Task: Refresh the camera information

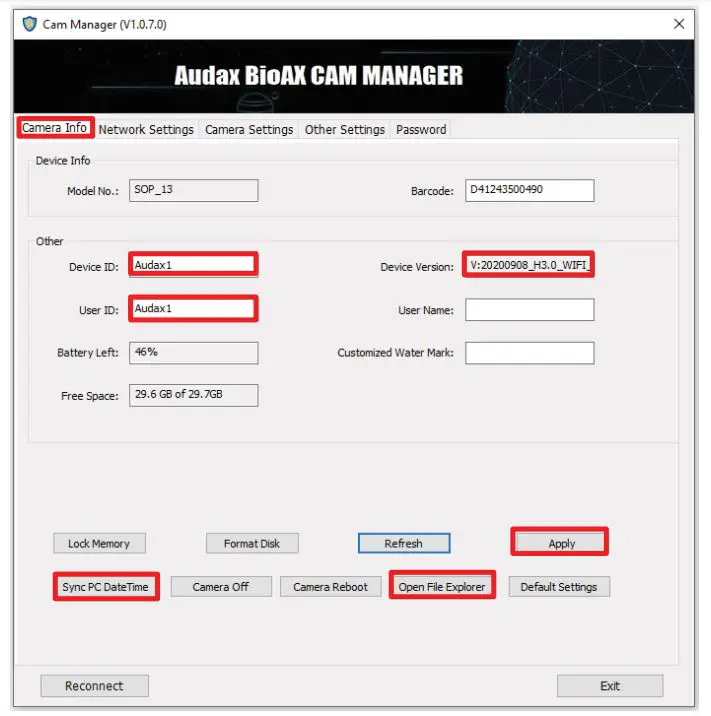Action: (404, 543)
